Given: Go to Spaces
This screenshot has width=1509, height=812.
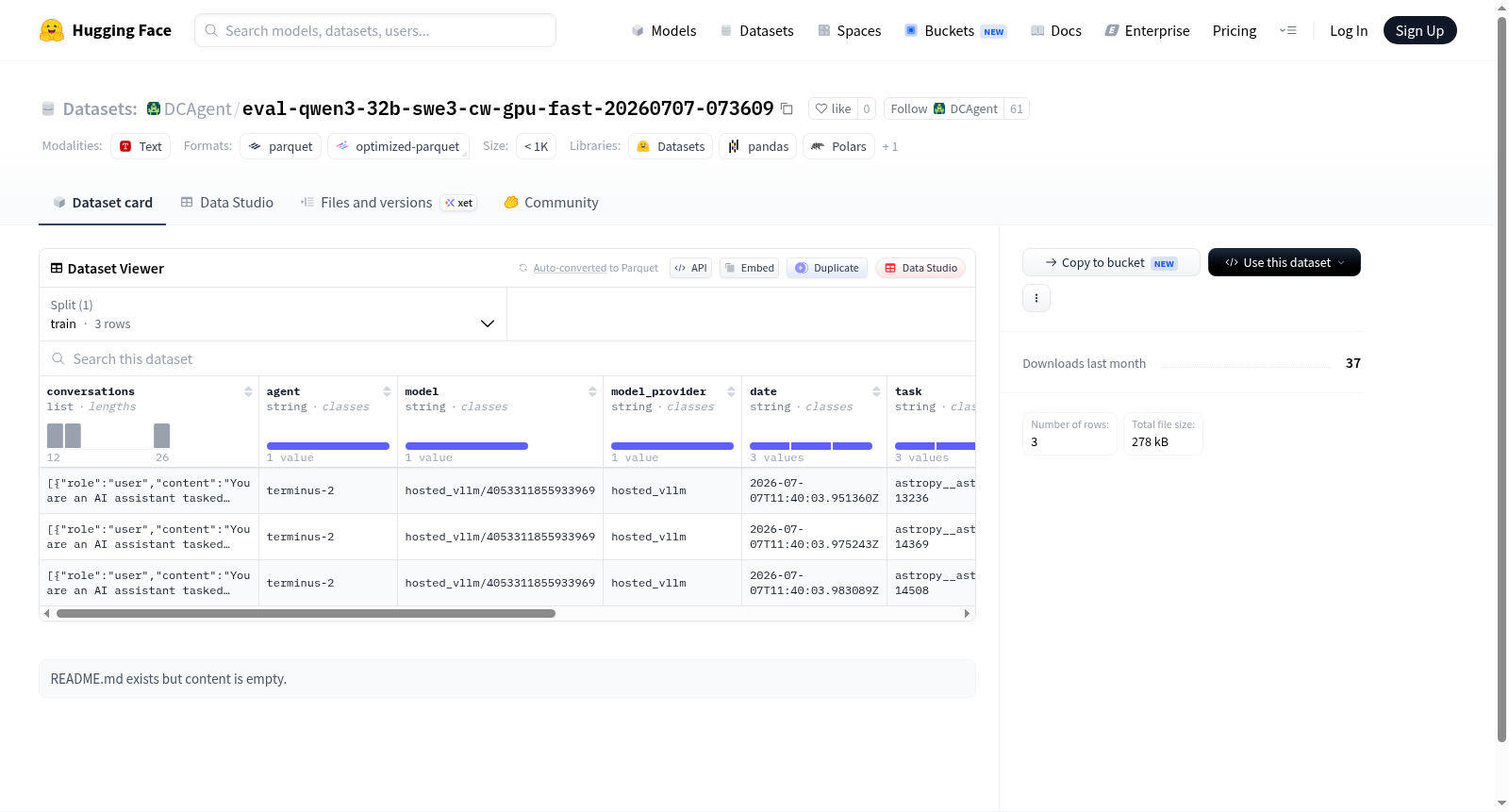Looking at the screenshot, I should pos(849,30).
